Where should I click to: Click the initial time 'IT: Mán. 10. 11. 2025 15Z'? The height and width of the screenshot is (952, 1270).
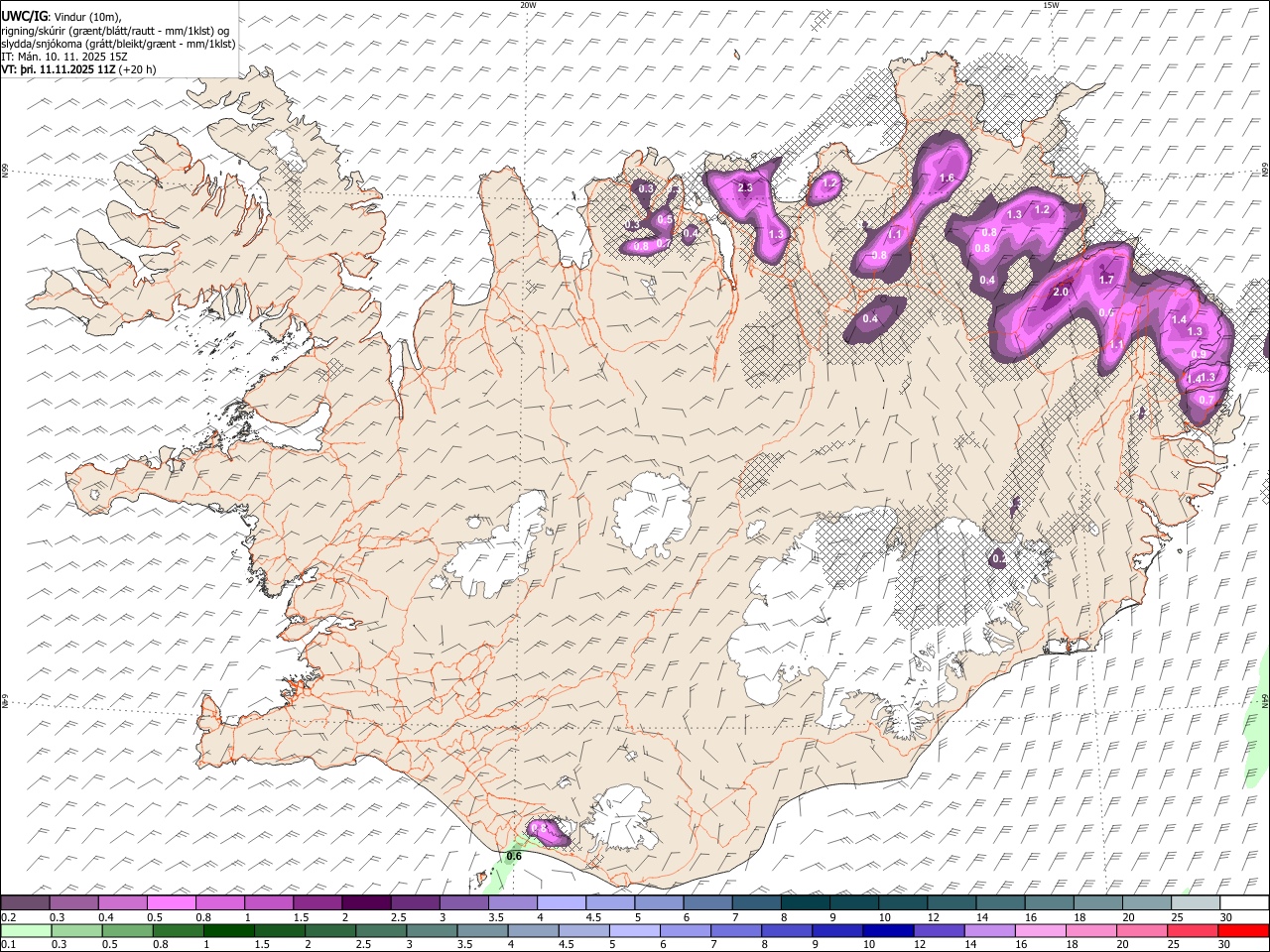click(63, 57)
